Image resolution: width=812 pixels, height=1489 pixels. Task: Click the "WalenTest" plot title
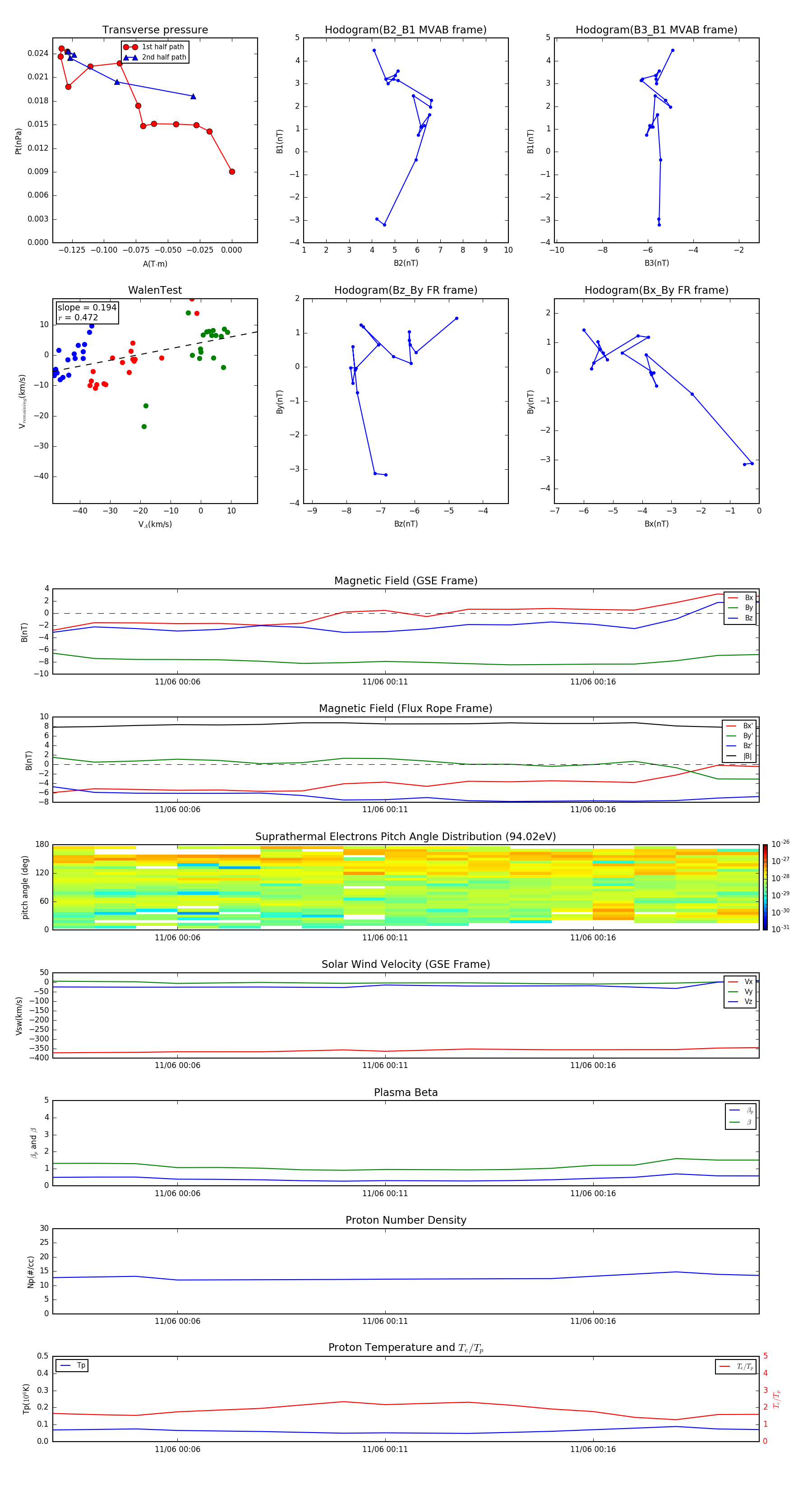155,290
